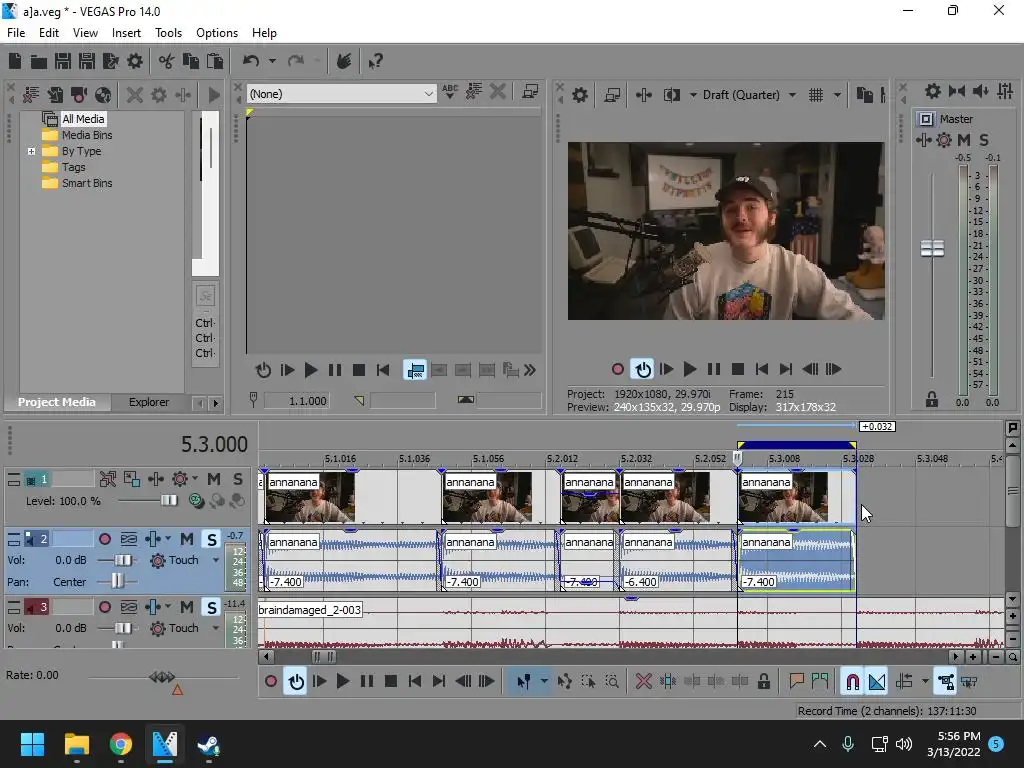Expand the By Type media folder
Screen dimensions: 1024x768
click(x=31, y=152)
